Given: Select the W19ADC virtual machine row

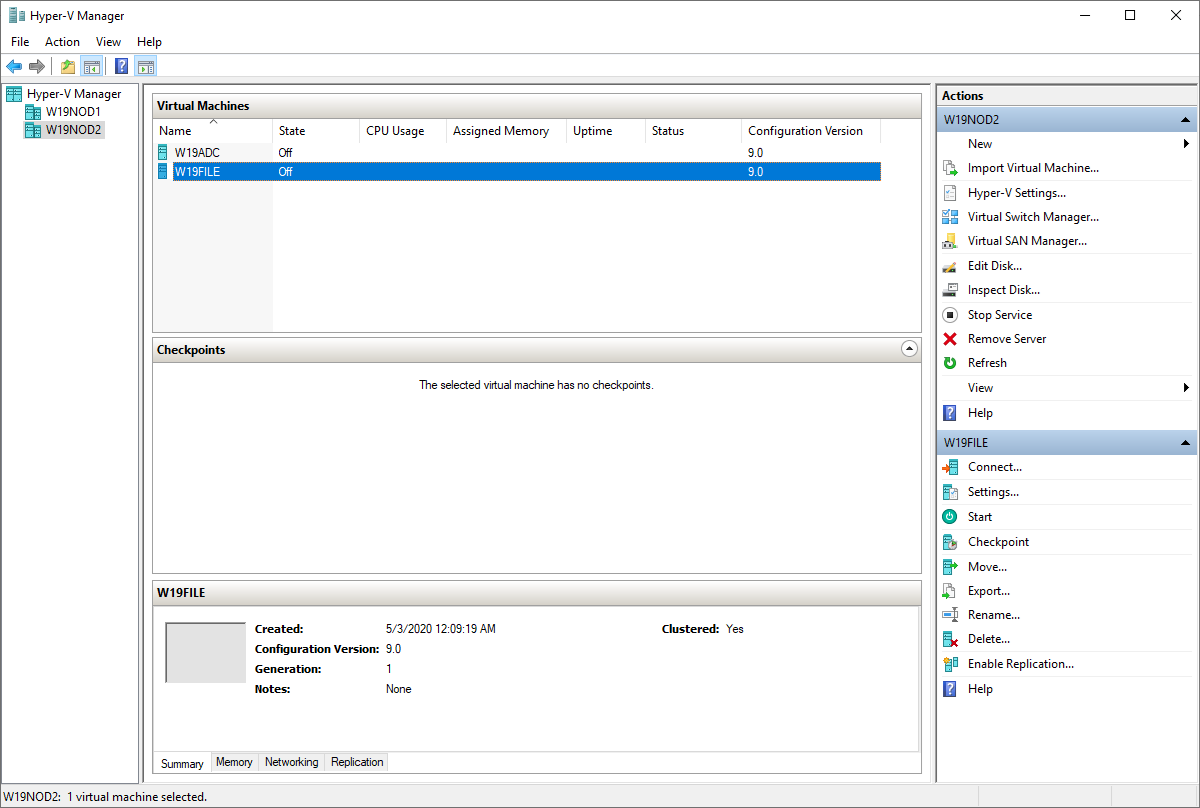Looking at the screenshot, I should pos(518,153).
